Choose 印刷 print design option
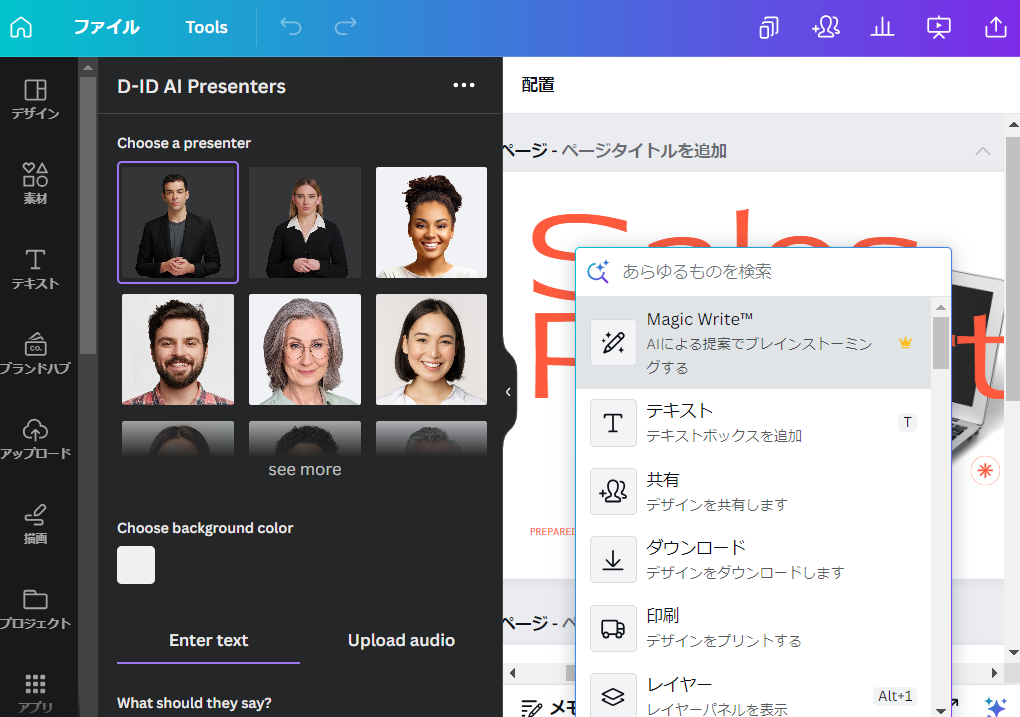The image size is (1020, 717). 753,628
